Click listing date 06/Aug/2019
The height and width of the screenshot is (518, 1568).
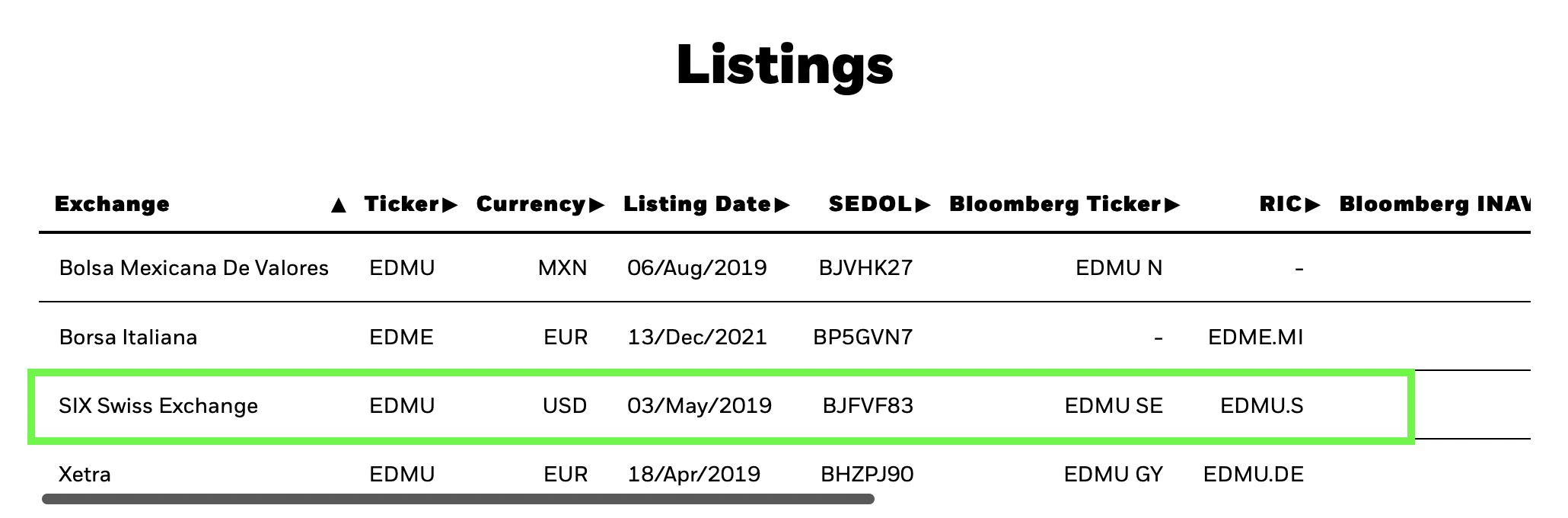coord(697,268)
